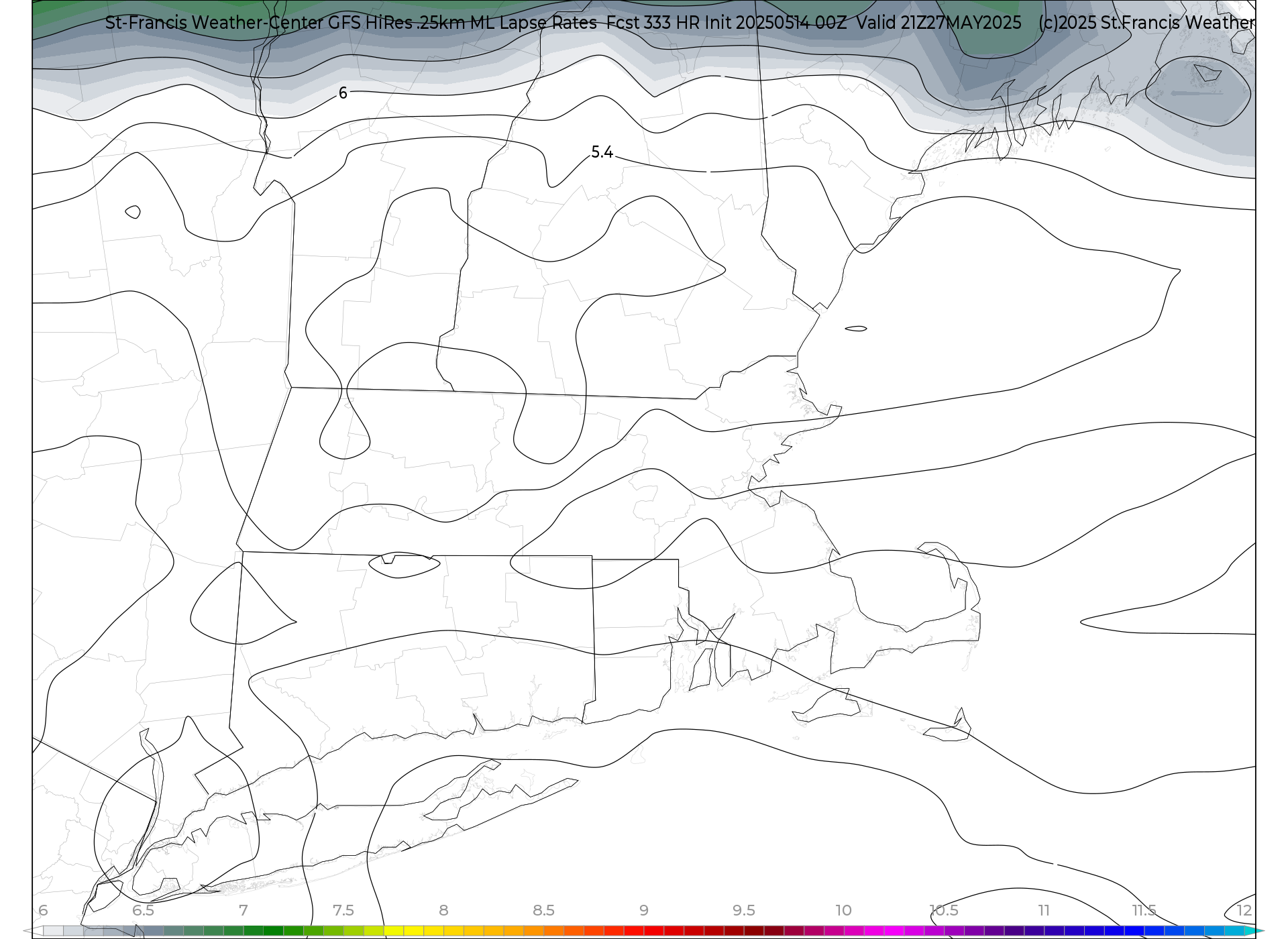Pick the dark green segment of the colorbar
The height and width of the screenshot is (939, 1288).
click(x=273, y=931)
